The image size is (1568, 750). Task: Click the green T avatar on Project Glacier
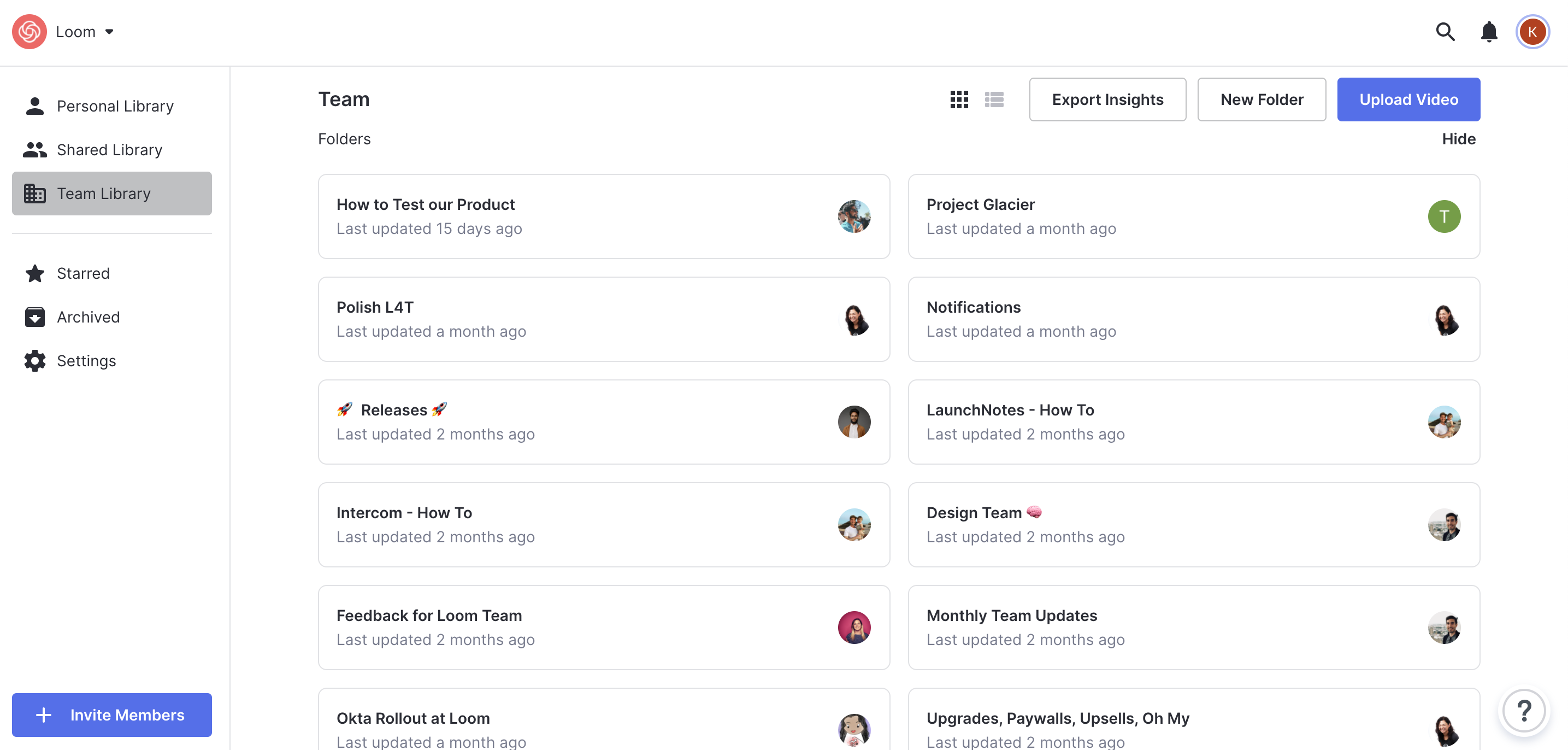pos(1443,216)
